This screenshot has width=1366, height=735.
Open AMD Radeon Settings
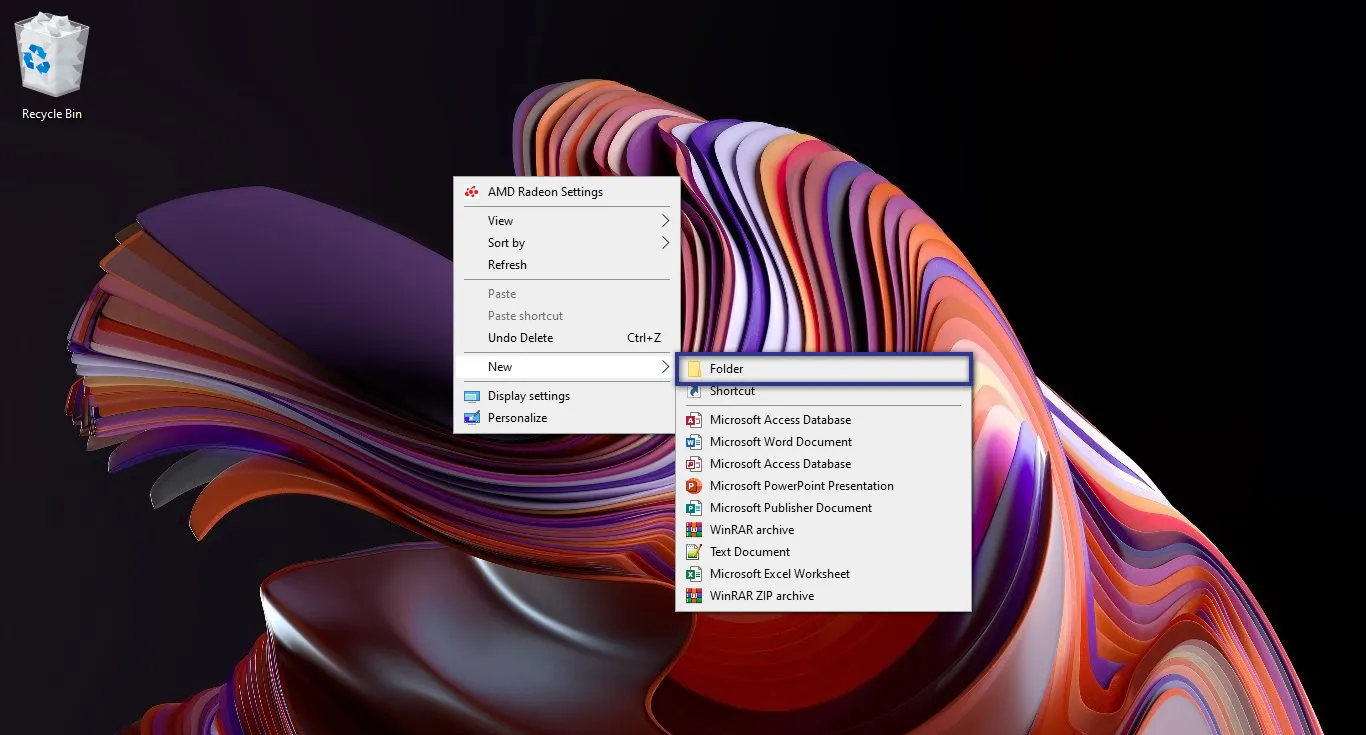545,191
